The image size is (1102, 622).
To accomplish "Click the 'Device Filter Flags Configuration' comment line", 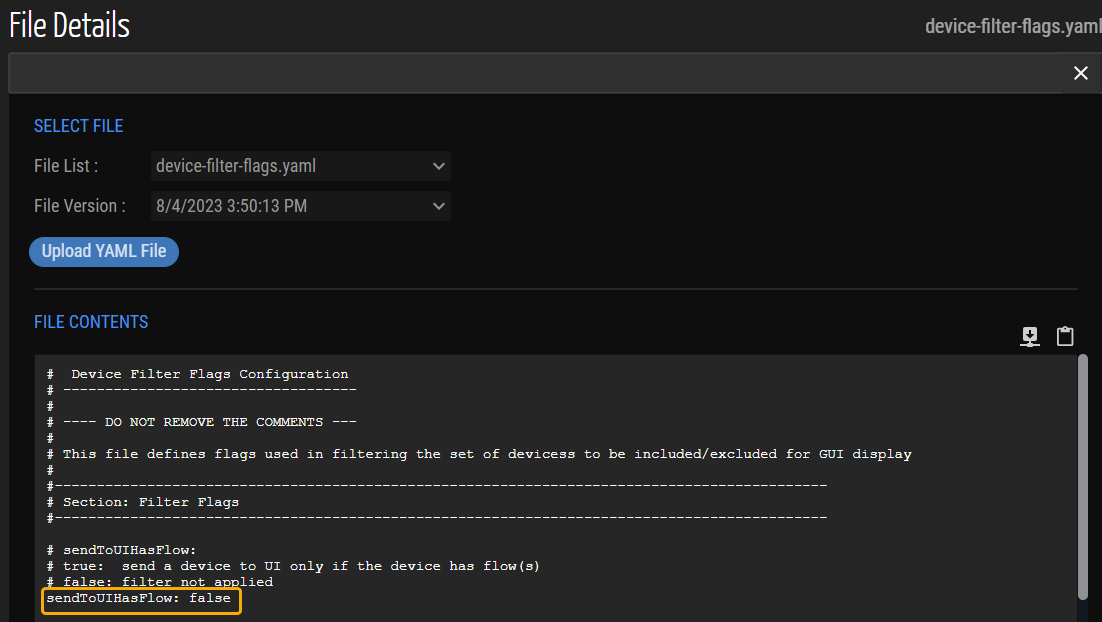I will pos(197,375).
